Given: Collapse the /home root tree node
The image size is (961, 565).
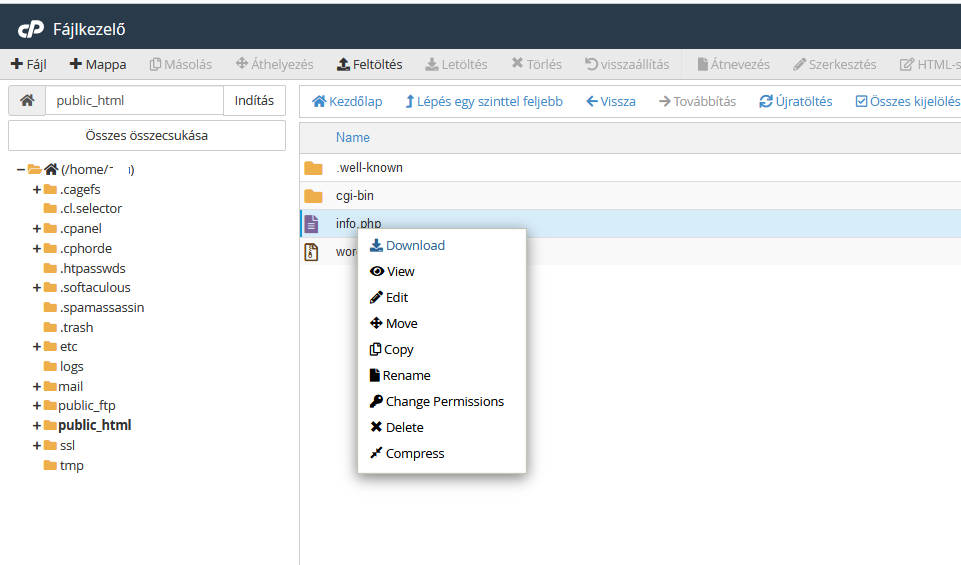Looking at the screenshot, I should click(x=21, y=170).
